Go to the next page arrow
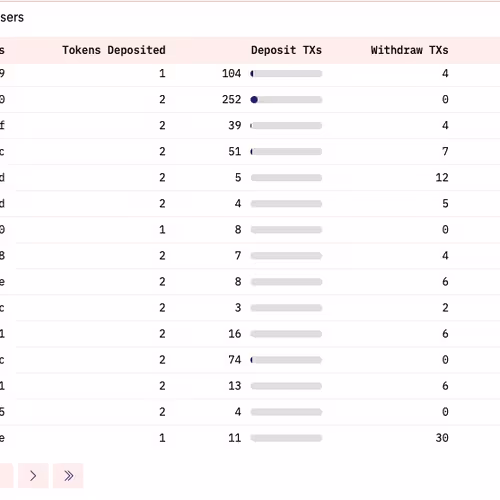Image resolution: width=500 pixels, height=500 pixels. (33, 476)
